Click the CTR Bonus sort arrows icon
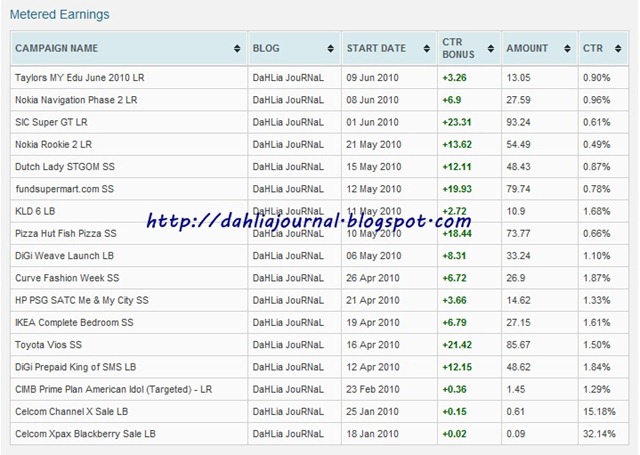This screenshot has height=455, width=640. click(x=491, y=49)
